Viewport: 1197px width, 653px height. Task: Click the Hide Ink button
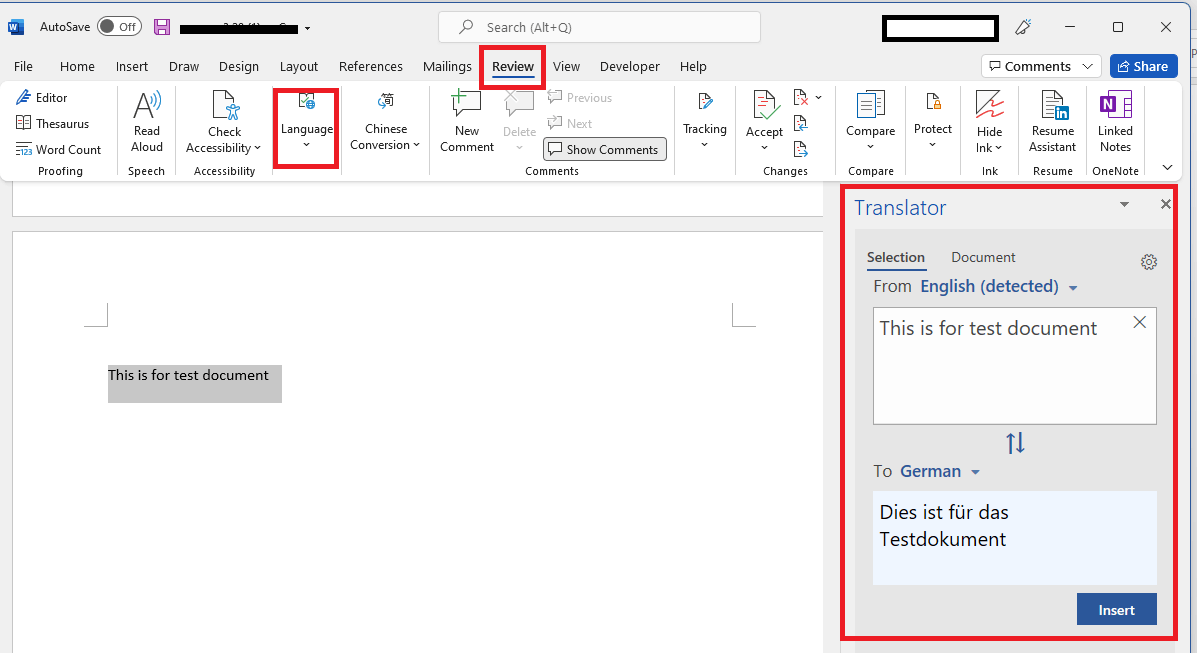(989, 122)
